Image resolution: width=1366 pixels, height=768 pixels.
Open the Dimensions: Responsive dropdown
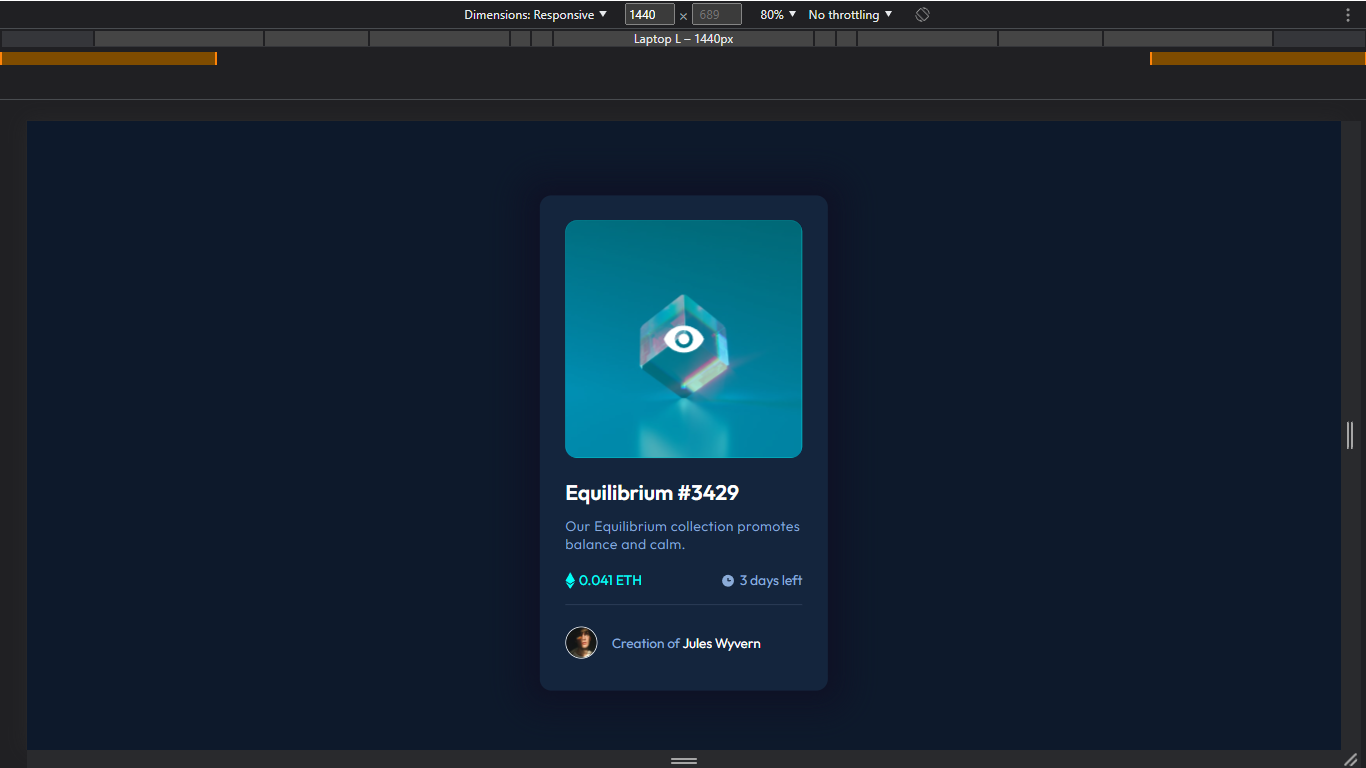point(535,15)
